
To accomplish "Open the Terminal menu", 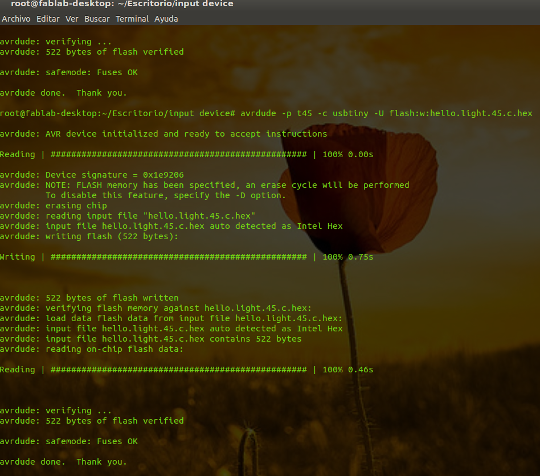I will click(x=132, y=19).
